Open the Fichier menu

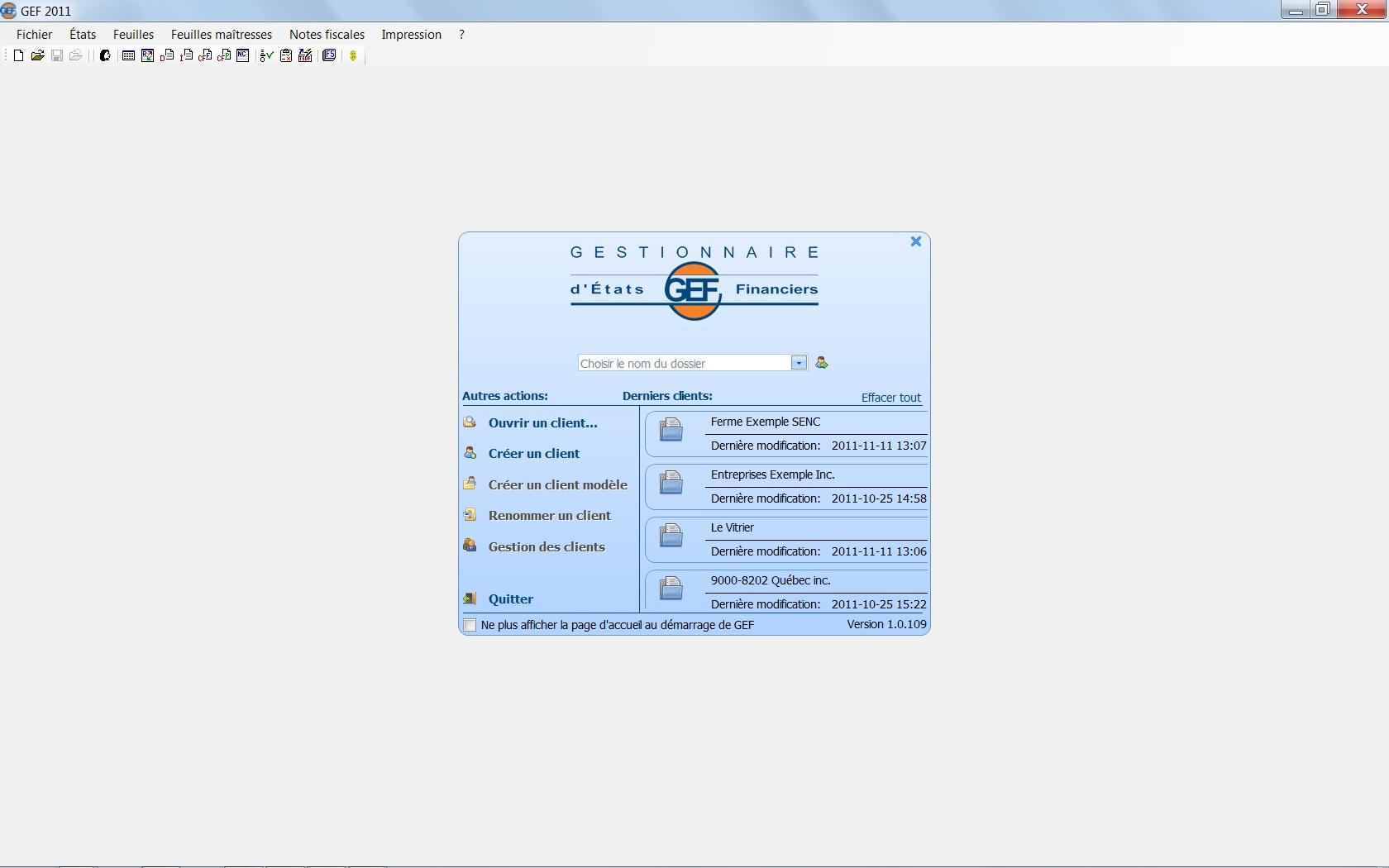tap(34, 35)
